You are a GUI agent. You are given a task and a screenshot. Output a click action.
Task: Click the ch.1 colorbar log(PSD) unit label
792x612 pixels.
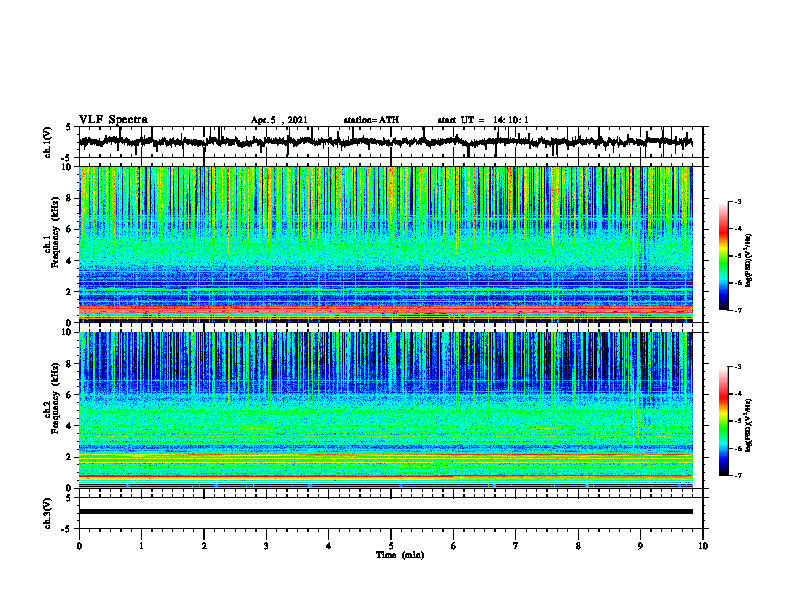(748, 261)
